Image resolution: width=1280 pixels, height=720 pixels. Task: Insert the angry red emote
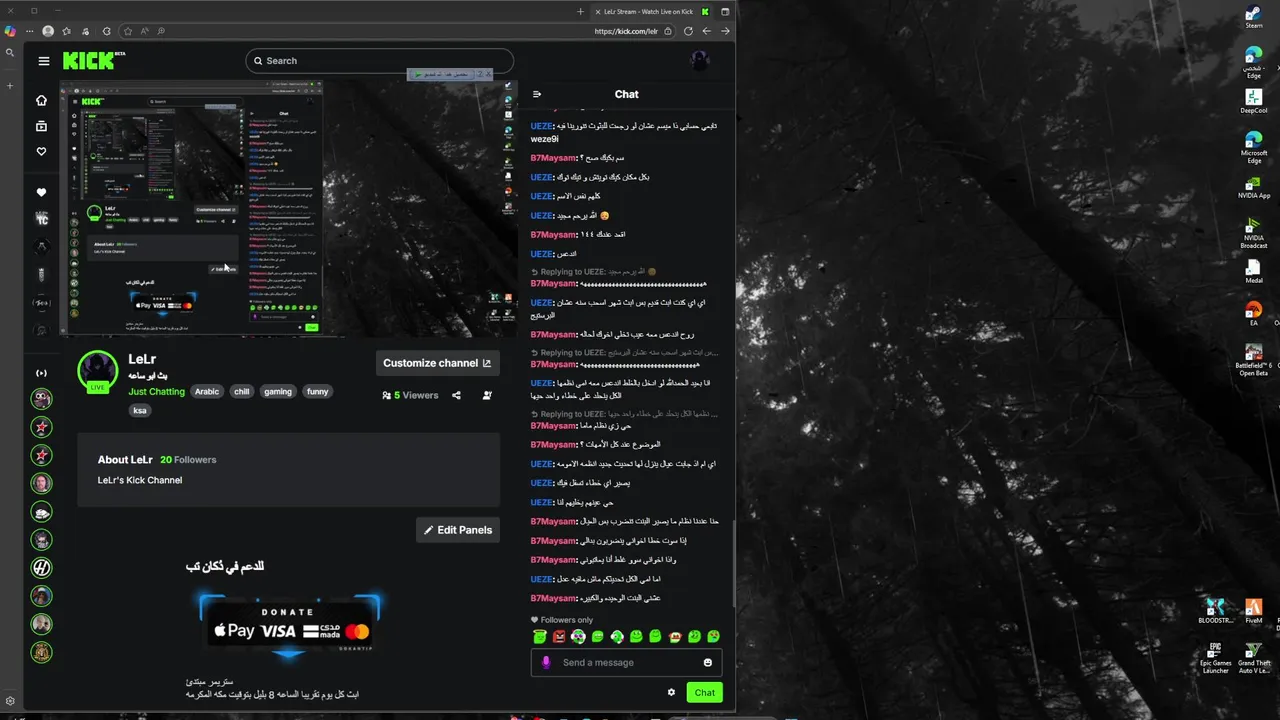coord(559,636)
